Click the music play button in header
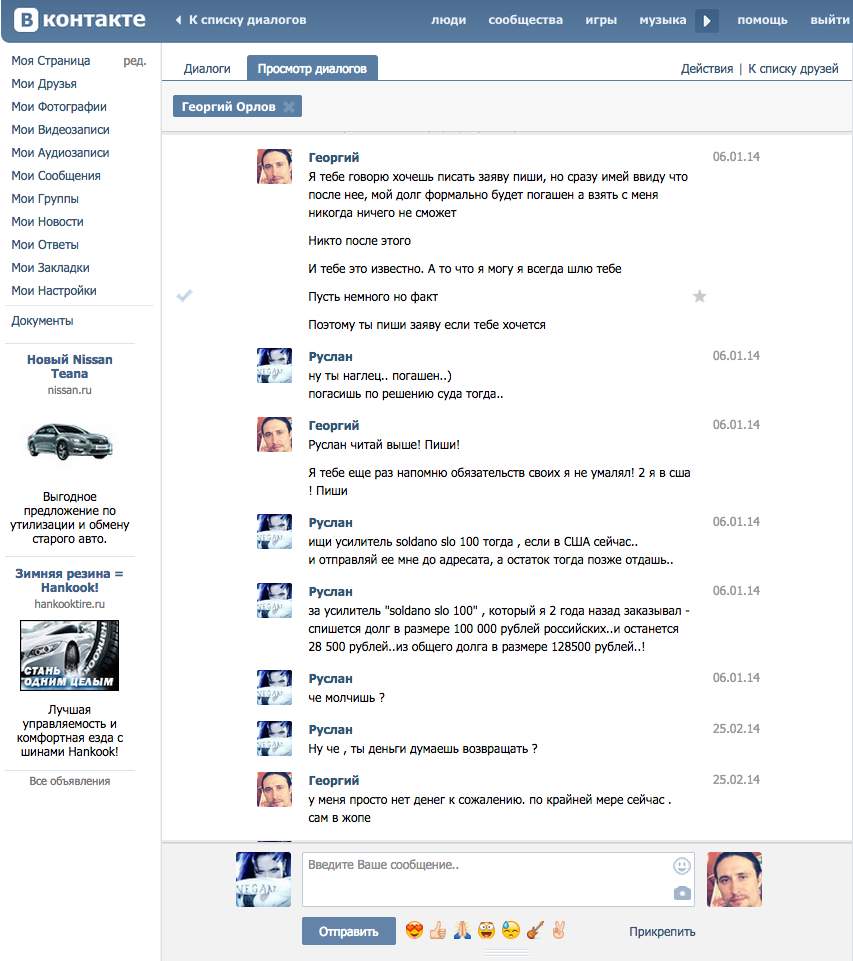 (707, 21)
